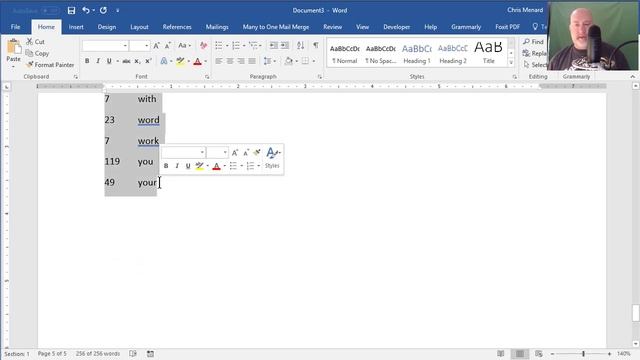Toggle Bold in the mini toolbar
Viewport: 640px width, 360px height.
coord(166,166)
